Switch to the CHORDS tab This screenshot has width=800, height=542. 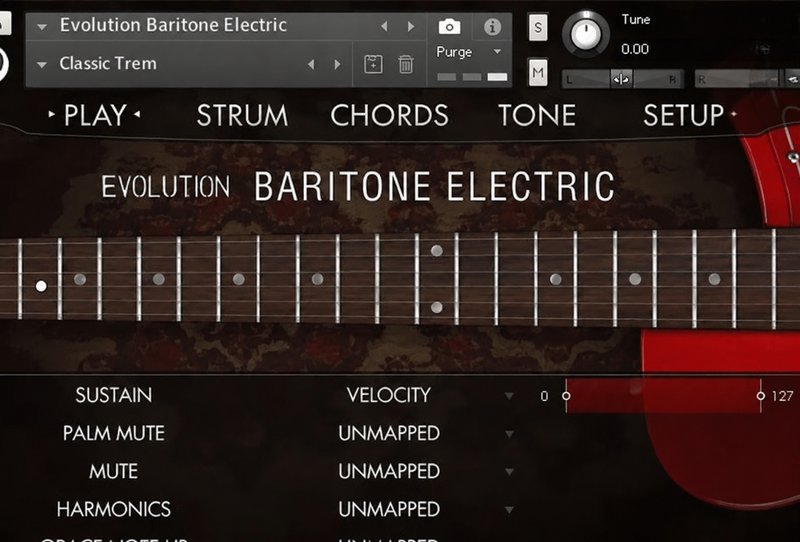(389, 115)
